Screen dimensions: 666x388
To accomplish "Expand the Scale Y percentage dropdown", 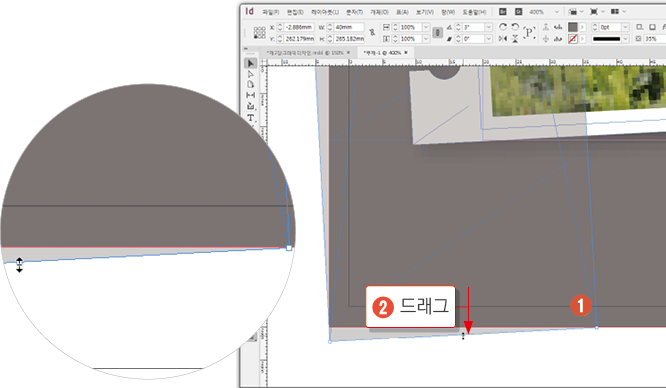I will click(426, 39).
